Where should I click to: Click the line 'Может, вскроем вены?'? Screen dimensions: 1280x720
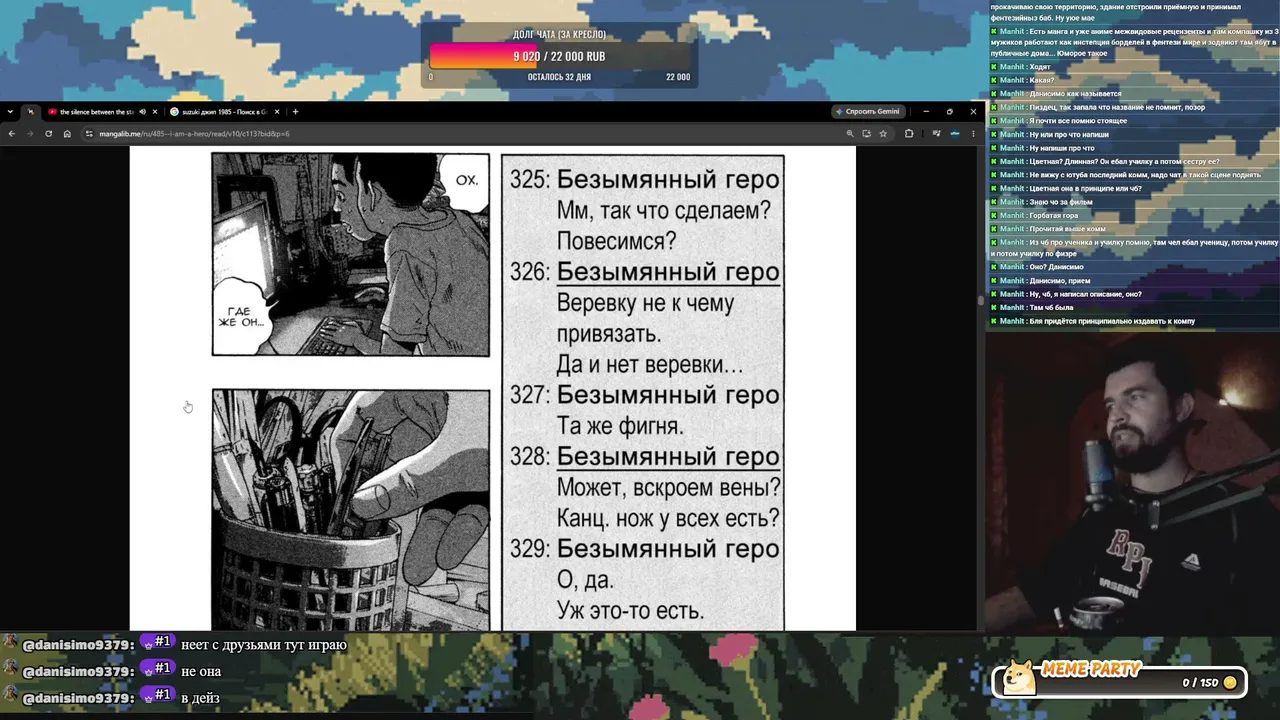point(668,488)
